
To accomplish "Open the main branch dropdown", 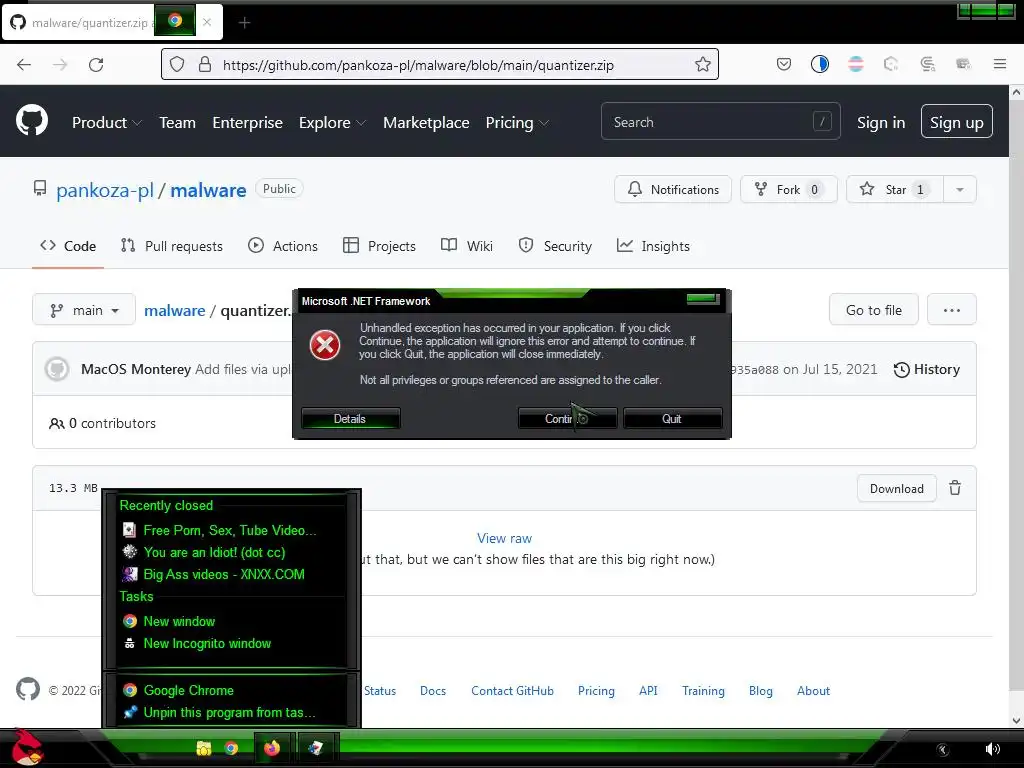I will click(84, 310).
